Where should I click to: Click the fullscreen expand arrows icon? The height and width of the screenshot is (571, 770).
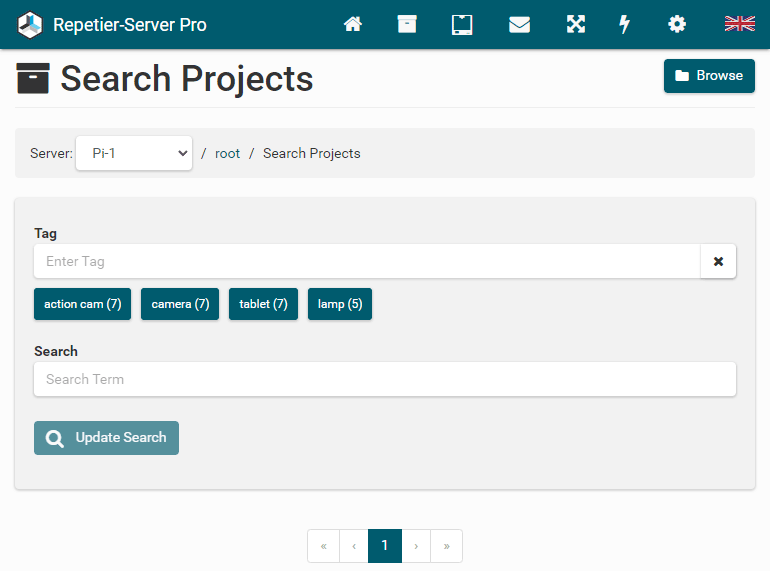(x=576, y=24)
